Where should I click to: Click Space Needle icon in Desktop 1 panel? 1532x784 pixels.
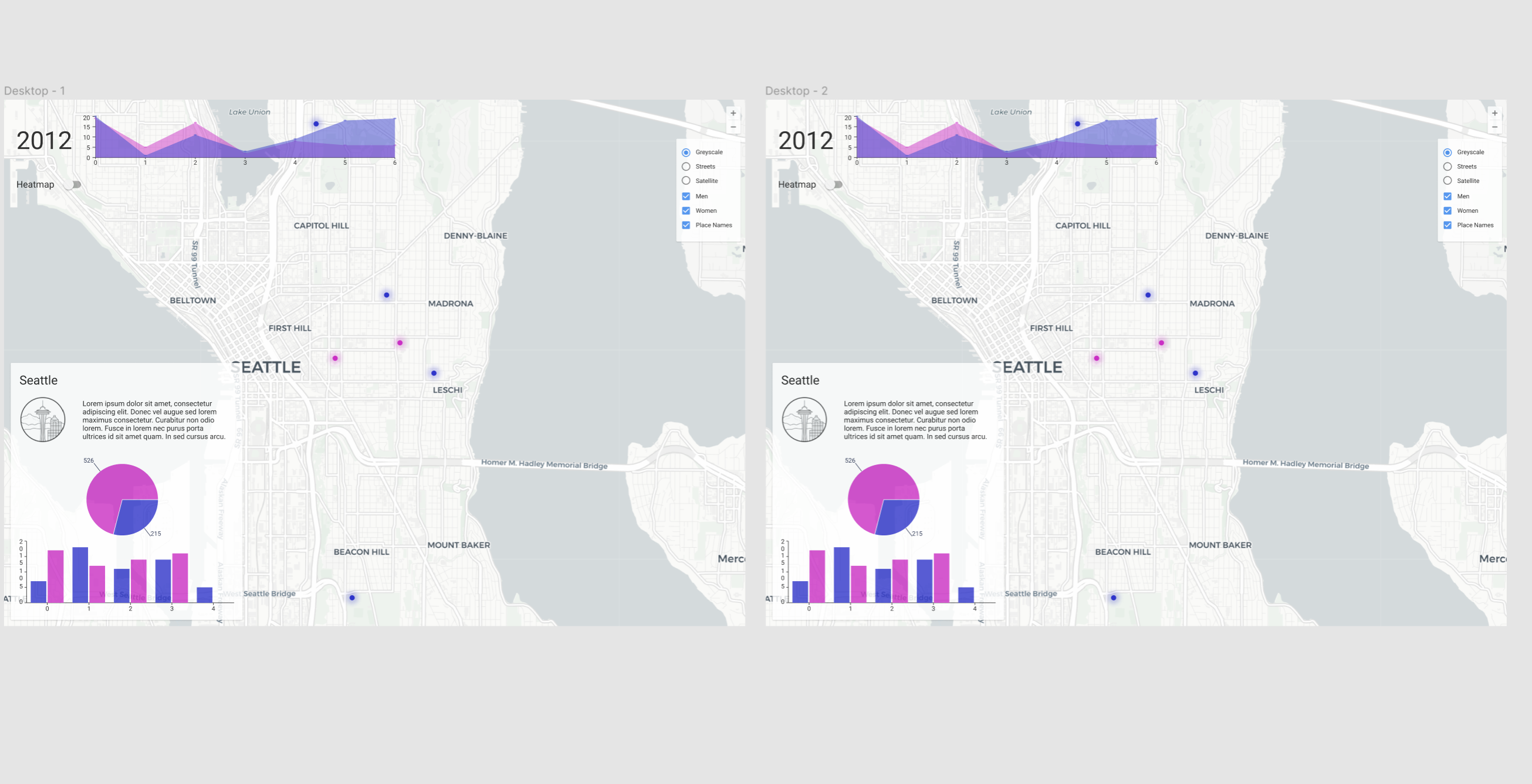coord(43,420)
